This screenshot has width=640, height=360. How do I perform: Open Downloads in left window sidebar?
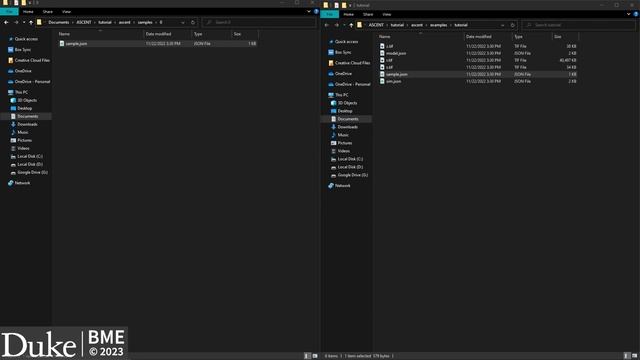(x=27, y=124)
